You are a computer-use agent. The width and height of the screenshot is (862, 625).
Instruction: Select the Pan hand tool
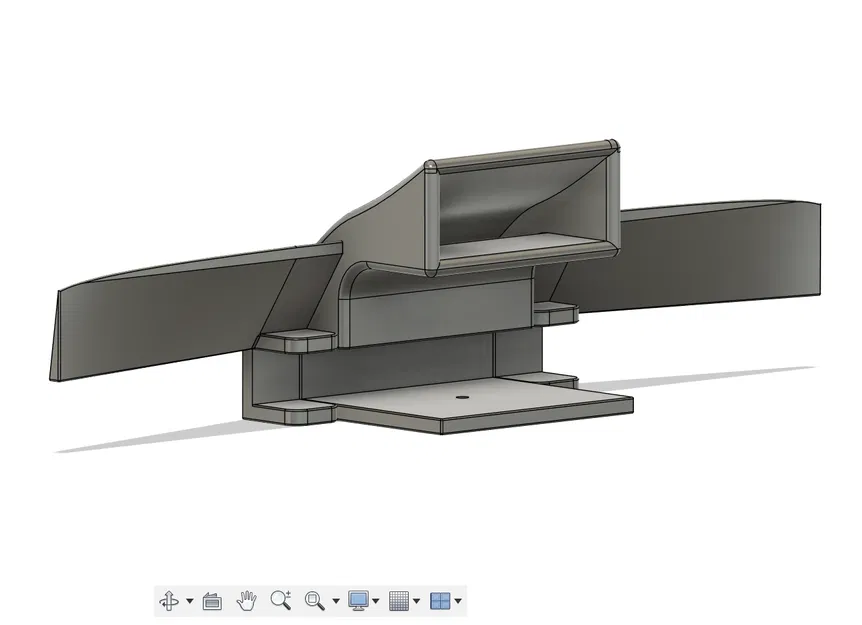tap(247, 601)
